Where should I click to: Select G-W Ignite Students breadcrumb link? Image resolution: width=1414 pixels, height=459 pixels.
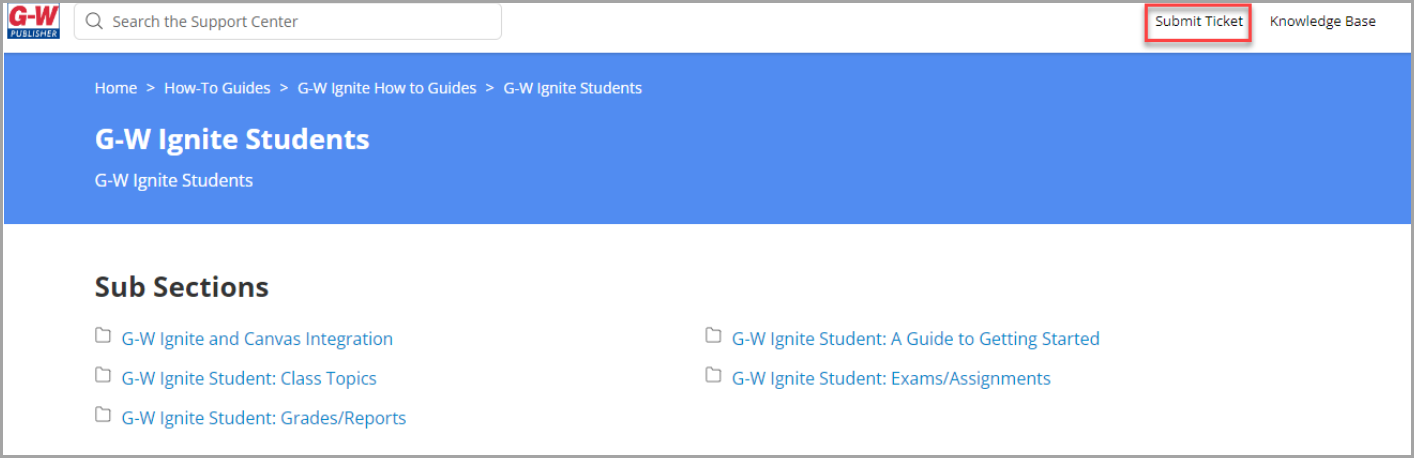[x=572, y=88]
